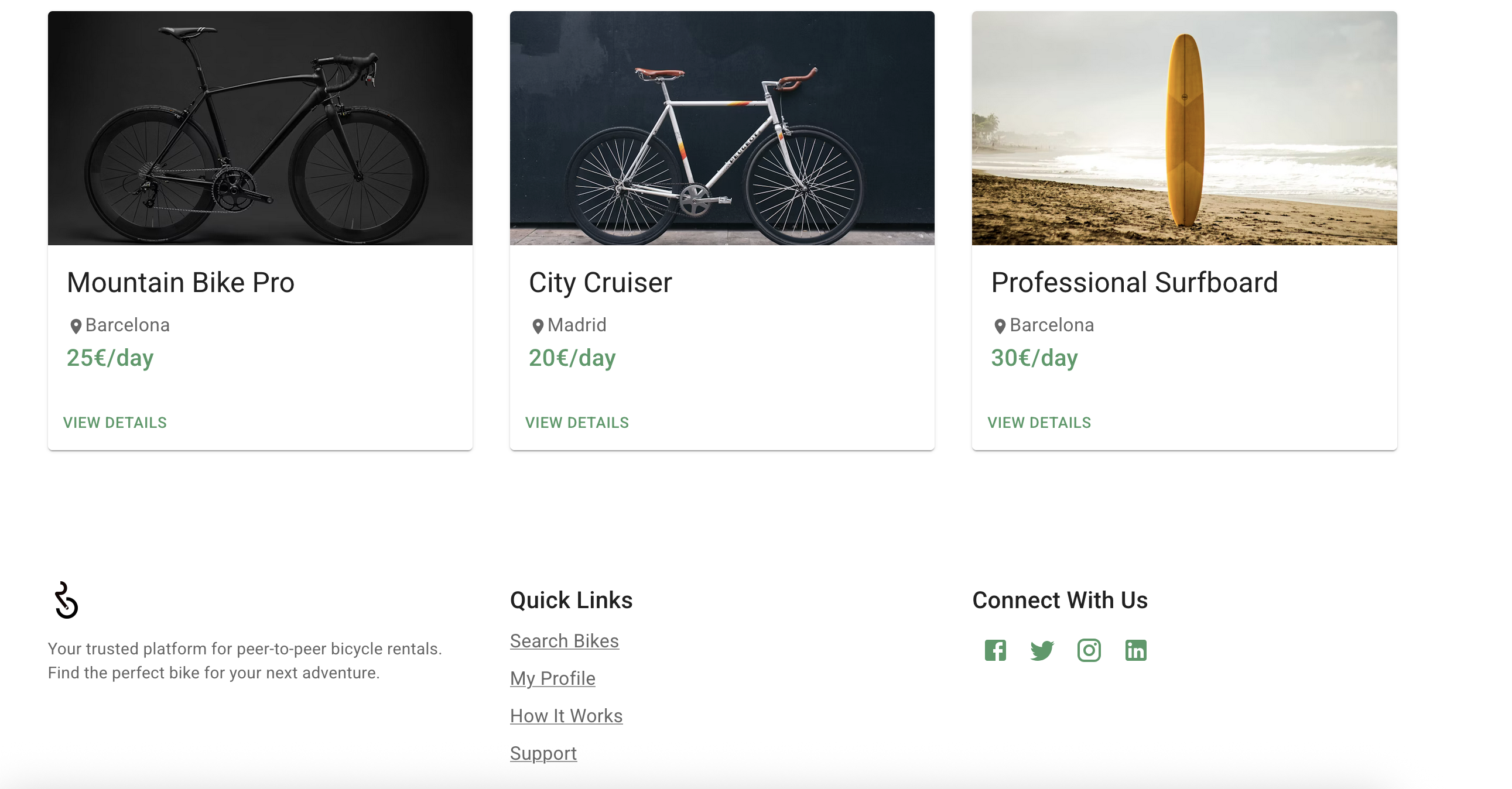
Task: Open the LinkedIn icon
Action: pos(1136,650)
